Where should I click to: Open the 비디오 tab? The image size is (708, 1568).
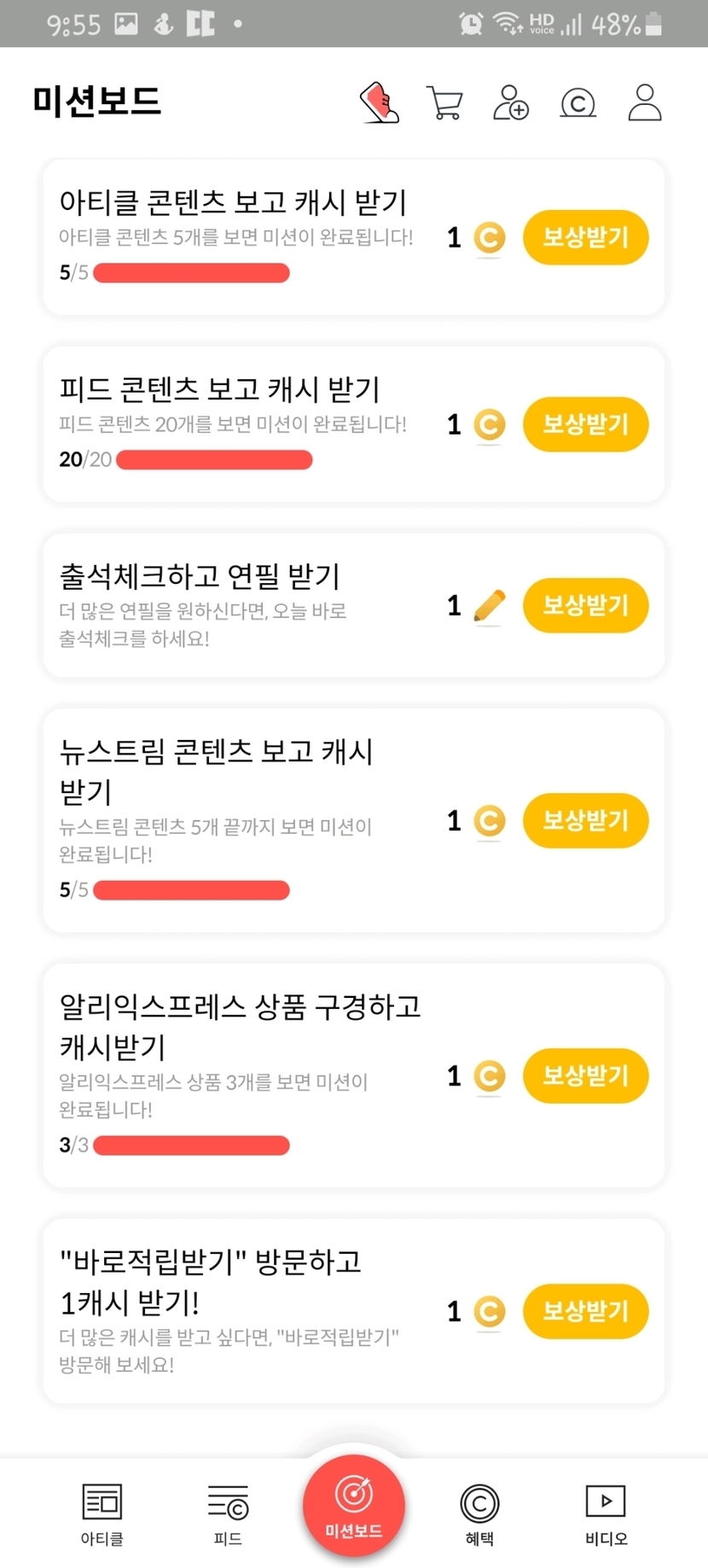pos(606,1513)
